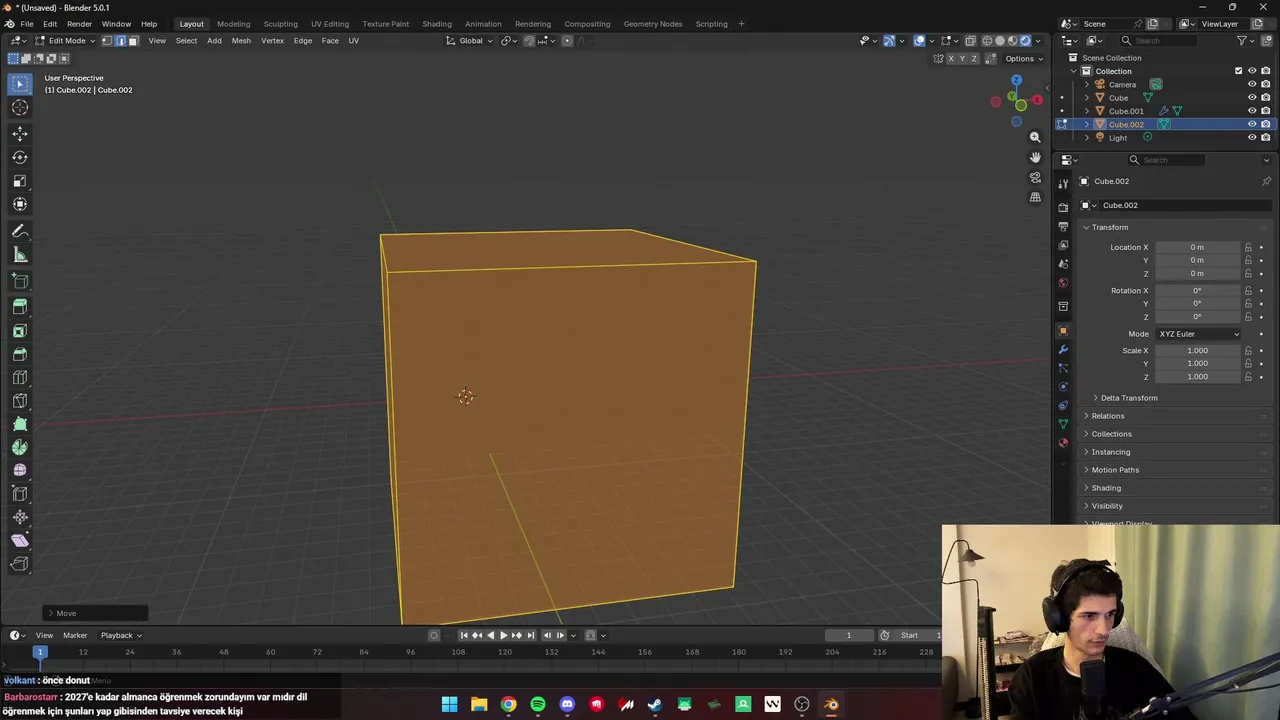Open the Material properties tab

pos(1063,442)
